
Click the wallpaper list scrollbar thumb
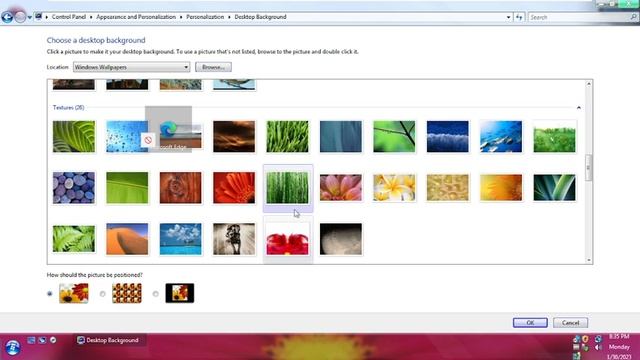589,167
